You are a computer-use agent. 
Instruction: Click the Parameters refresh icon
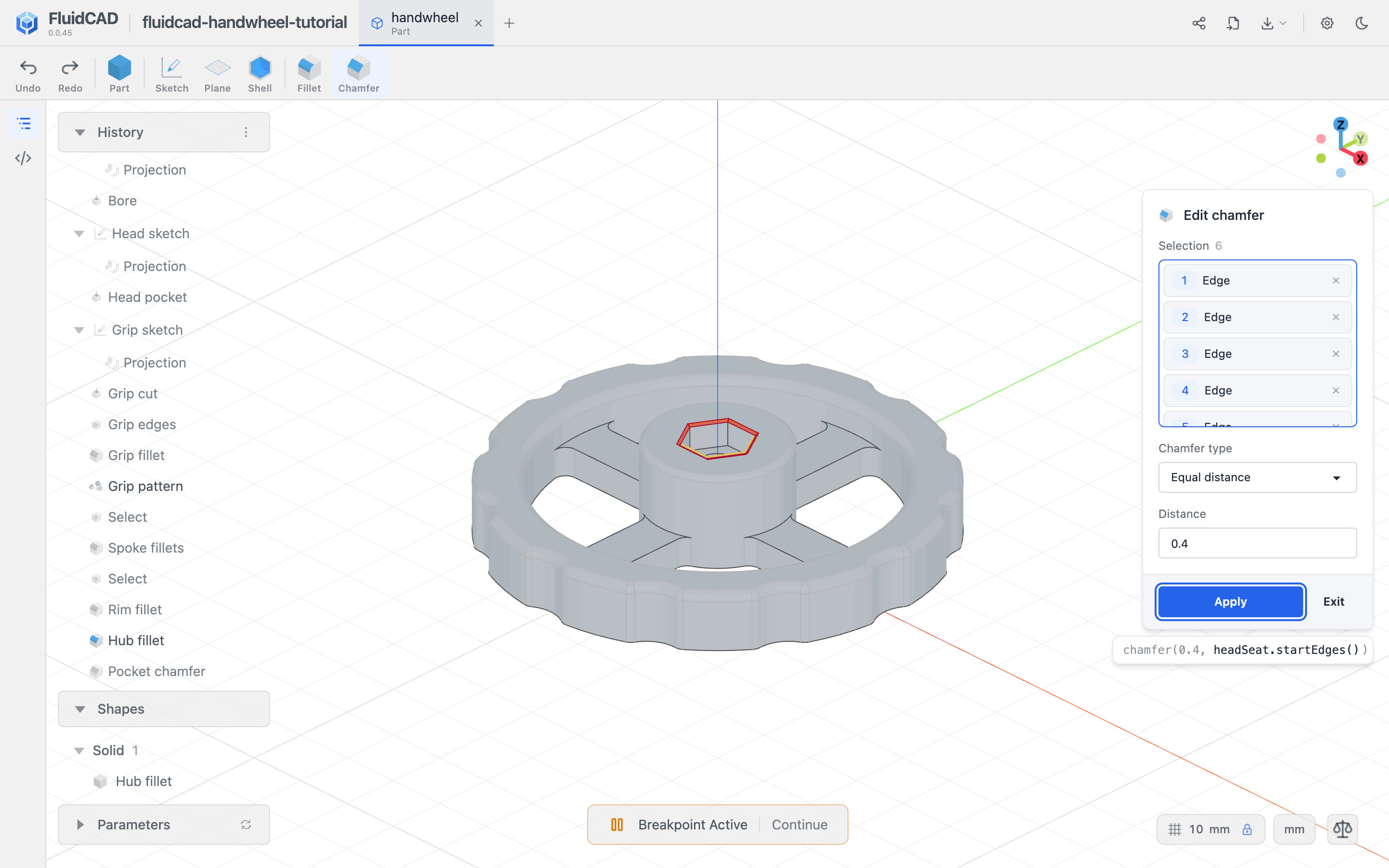tap(245, 825)
